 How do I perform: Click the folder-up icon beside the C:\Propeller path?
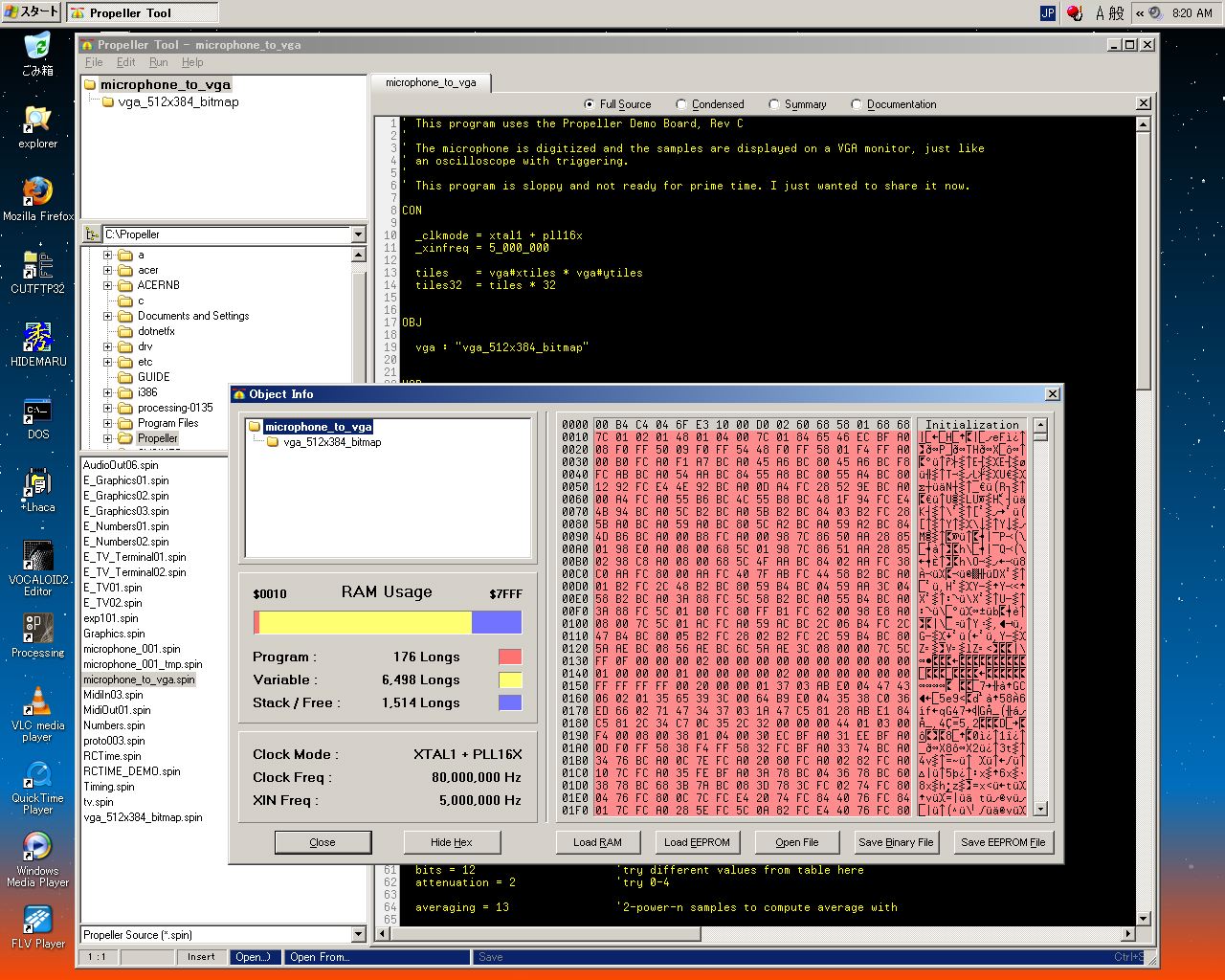click(91, 234)
